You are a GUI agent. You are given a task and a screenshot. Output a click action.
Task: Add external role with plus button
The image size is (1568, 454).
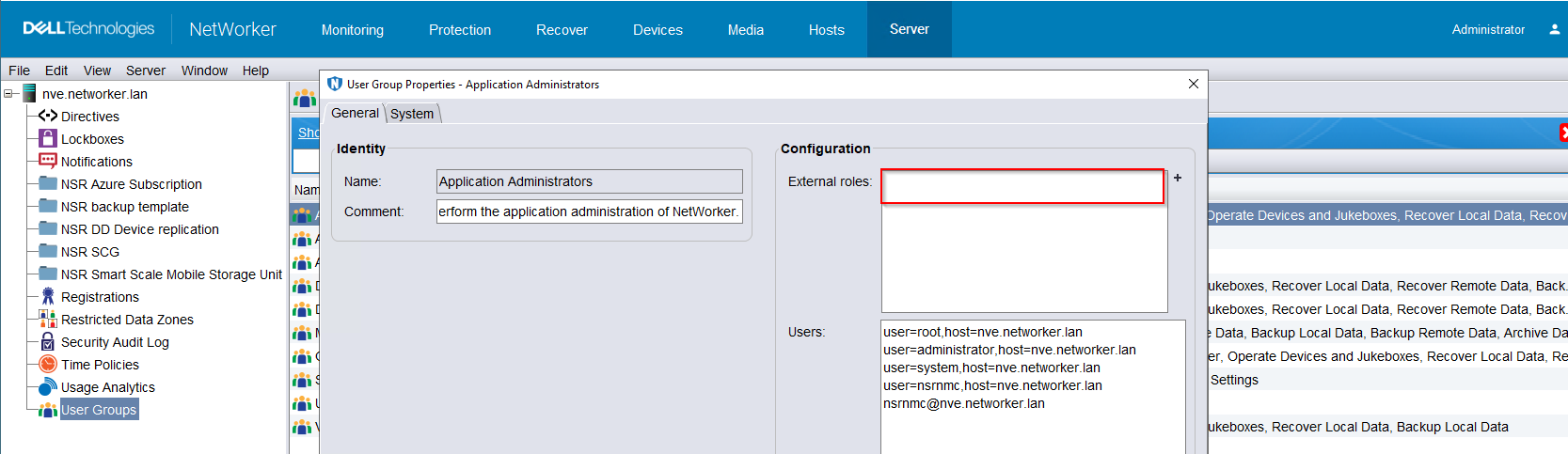[x=1177, y=178]
